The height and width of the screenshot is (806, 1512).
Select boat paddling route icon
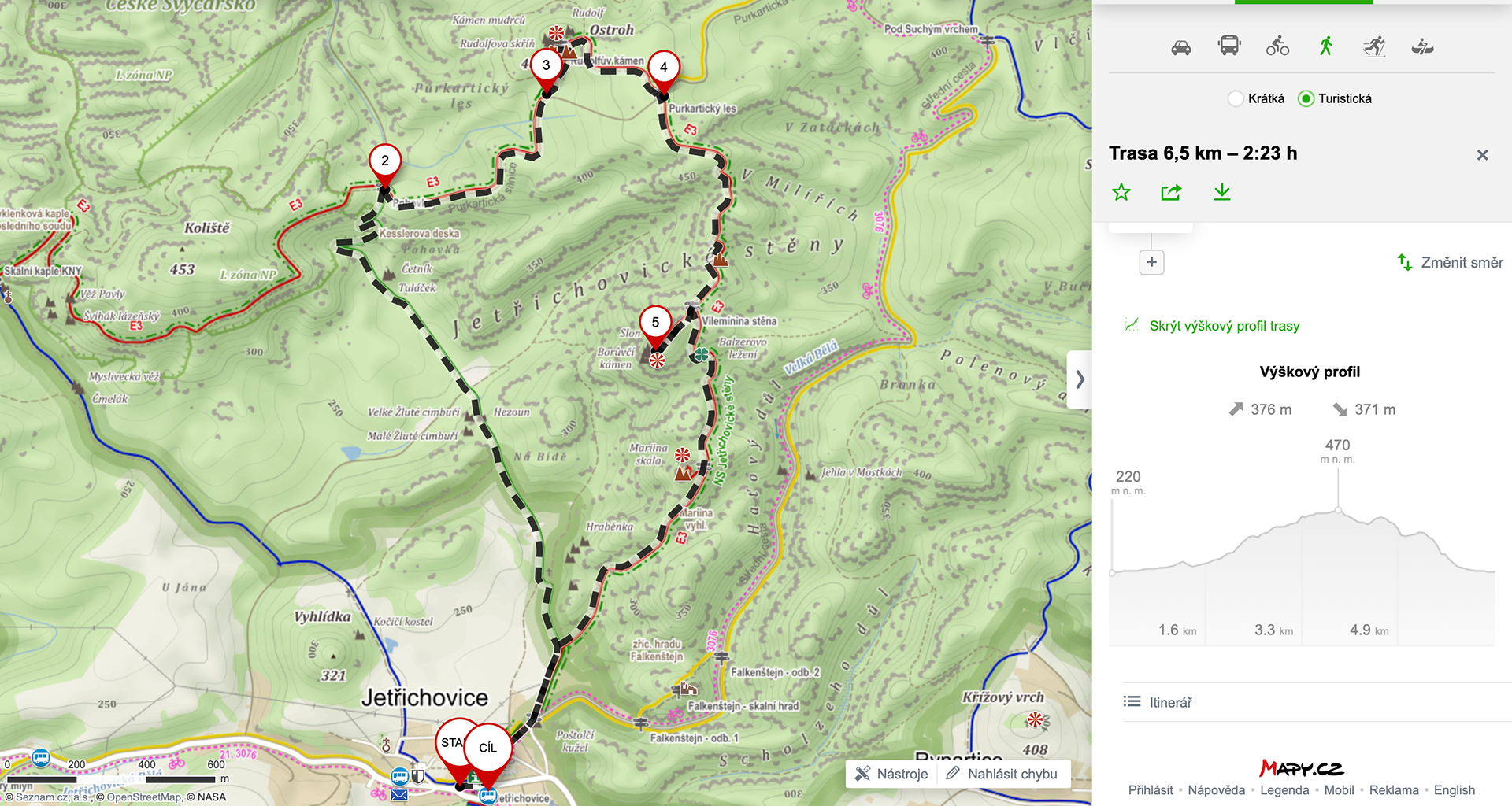point(1422,47)
